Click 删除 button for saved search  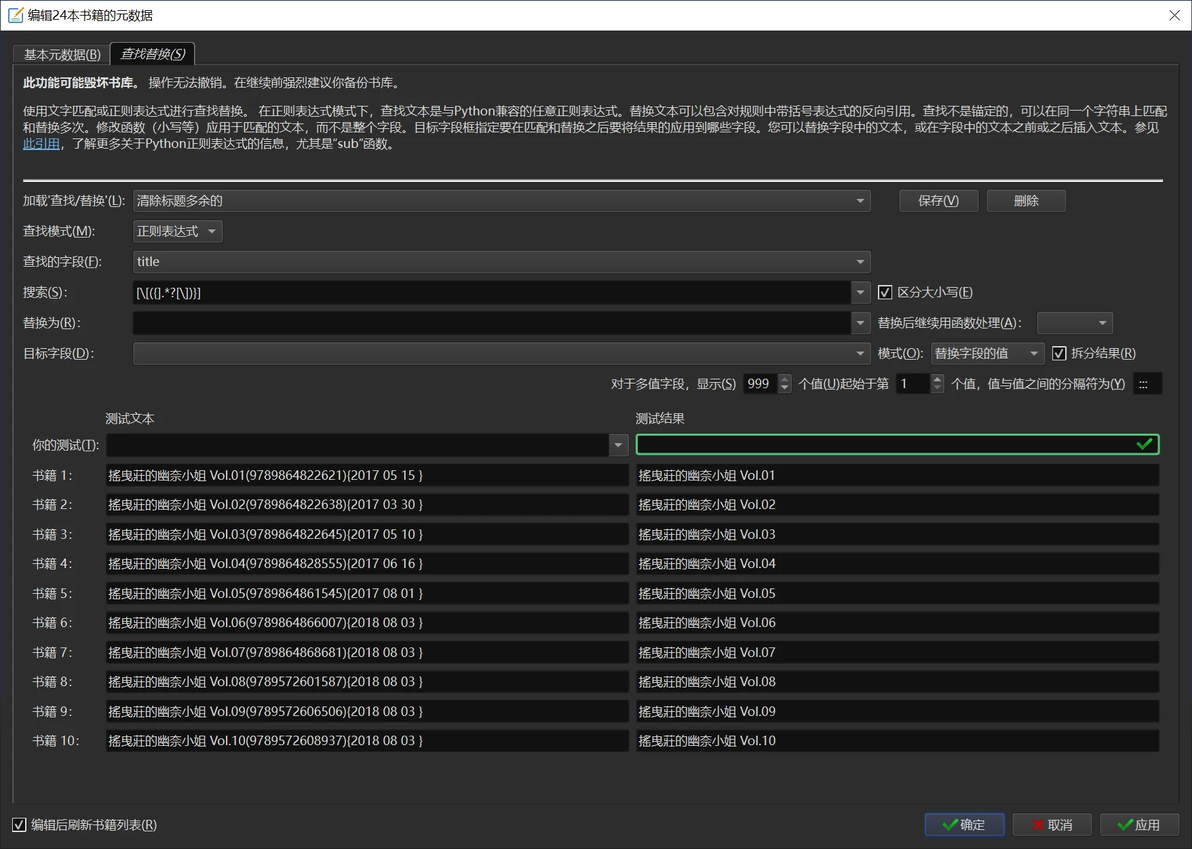pos(1026,201)
